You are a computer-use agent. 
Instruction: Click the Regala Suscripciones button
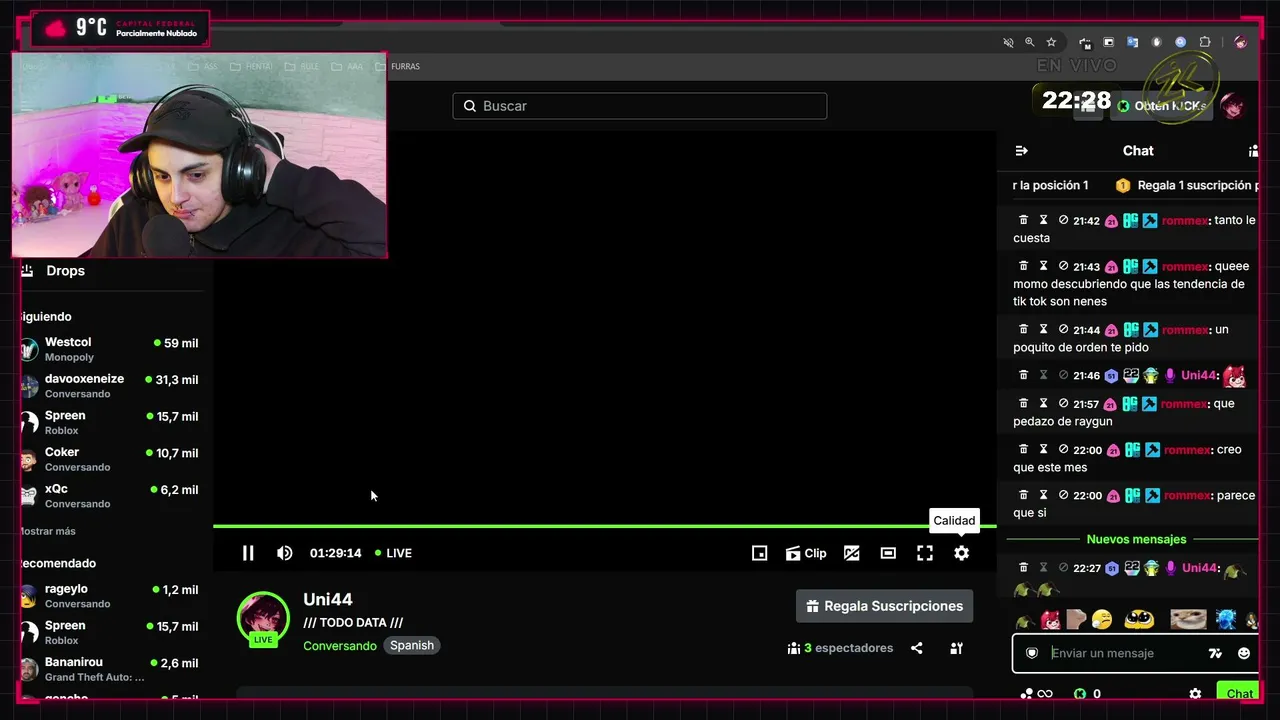pos(884,606)
